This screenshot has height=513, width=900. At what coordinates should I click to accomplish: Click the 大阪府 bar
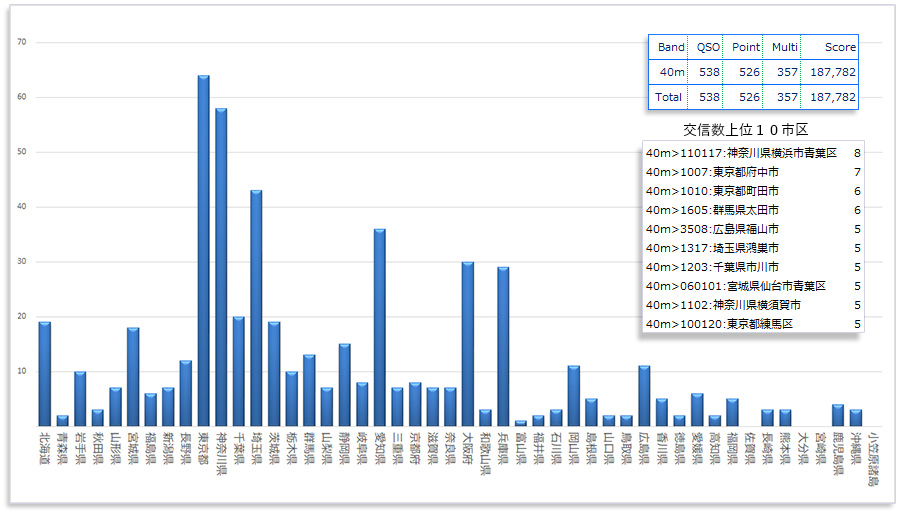[468, 344]
